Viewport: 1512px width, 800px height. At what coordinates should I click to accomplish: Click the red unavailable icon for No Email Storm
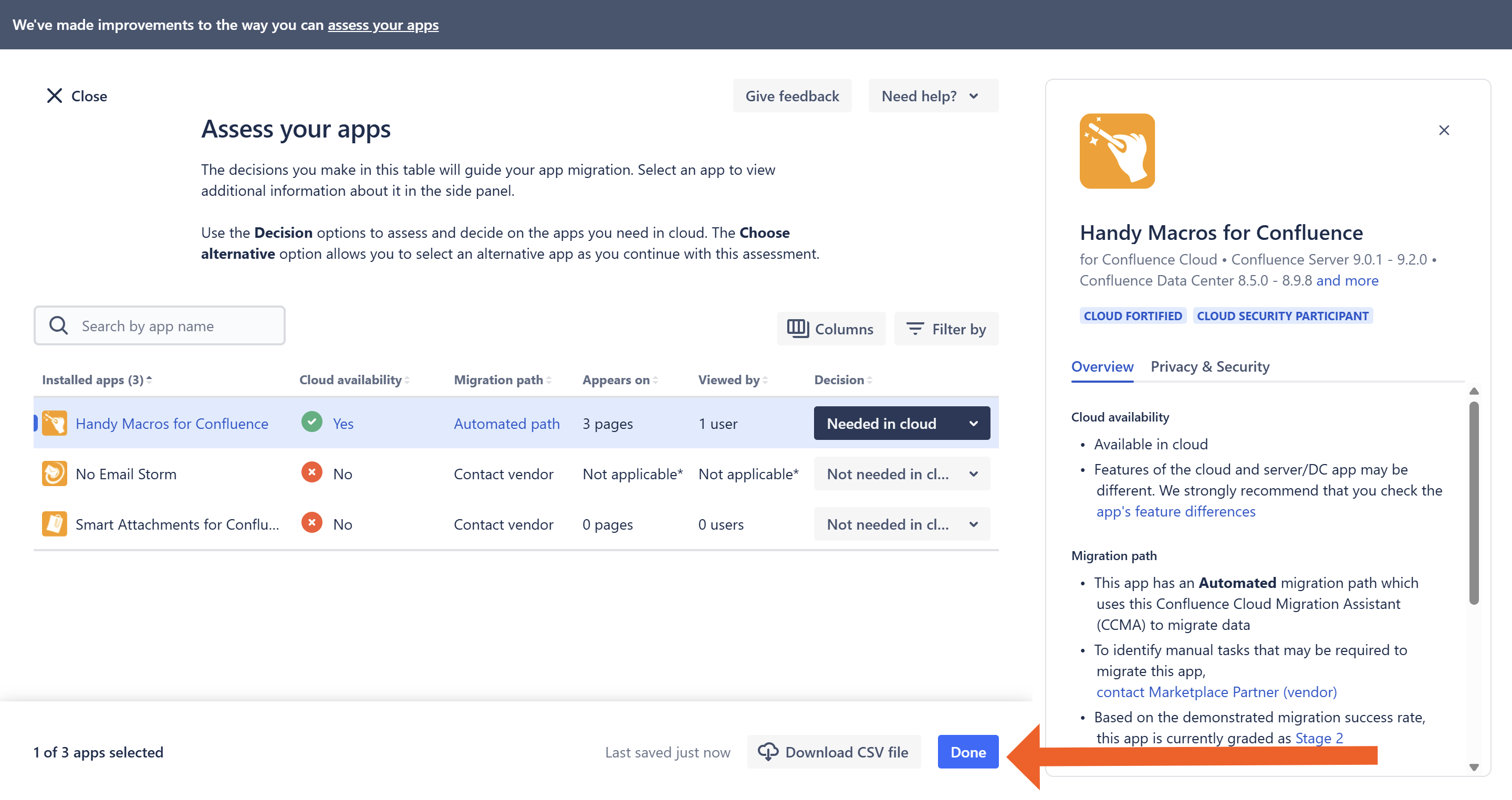click(x=311, y=472)
